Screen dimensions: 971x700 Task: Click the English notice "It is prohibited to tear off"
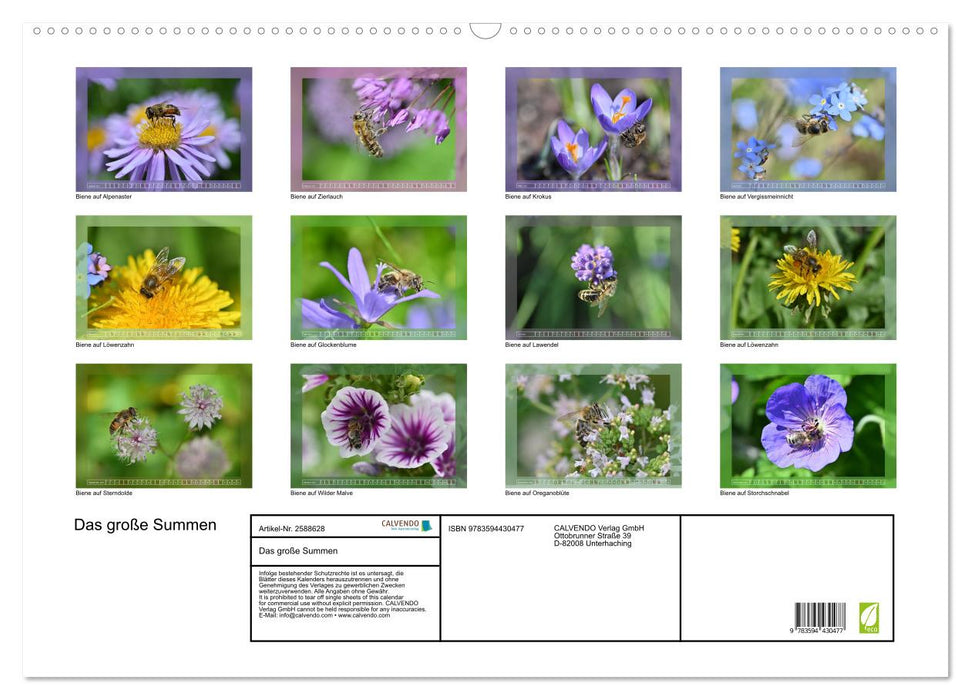coord(342,603)
